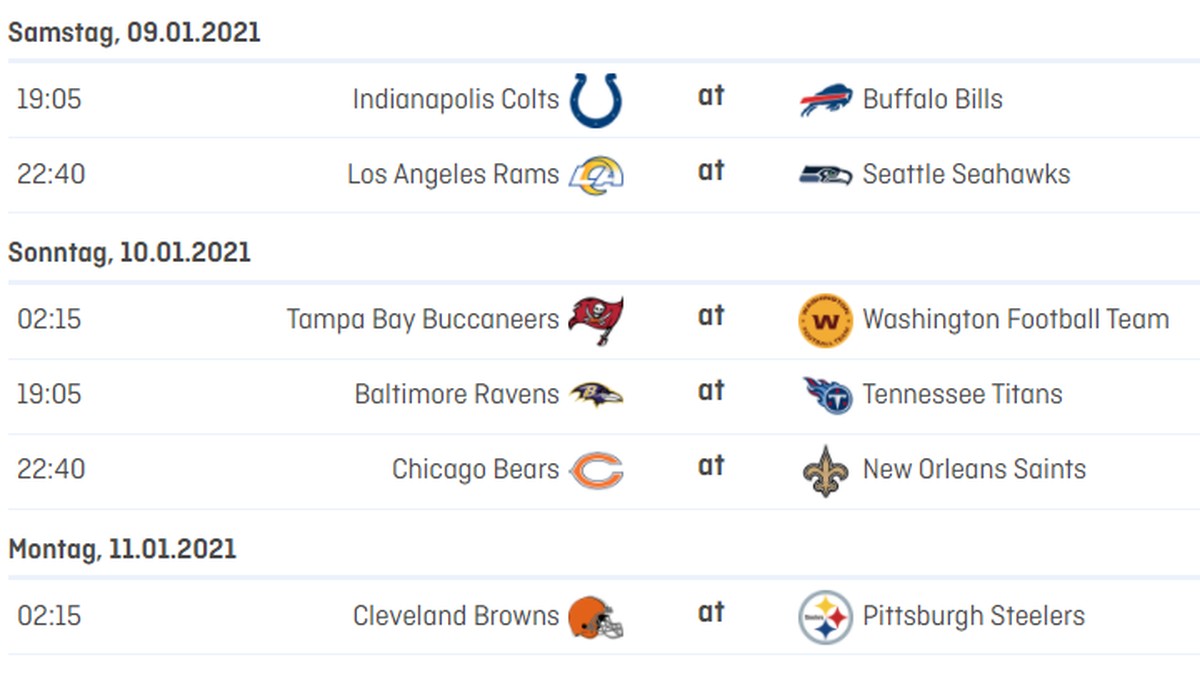Image resolution: width=1200 pixels, height=675 pixels.
Task: Select the Baltimore Ravens logo
Action: [x=596, y=394]
